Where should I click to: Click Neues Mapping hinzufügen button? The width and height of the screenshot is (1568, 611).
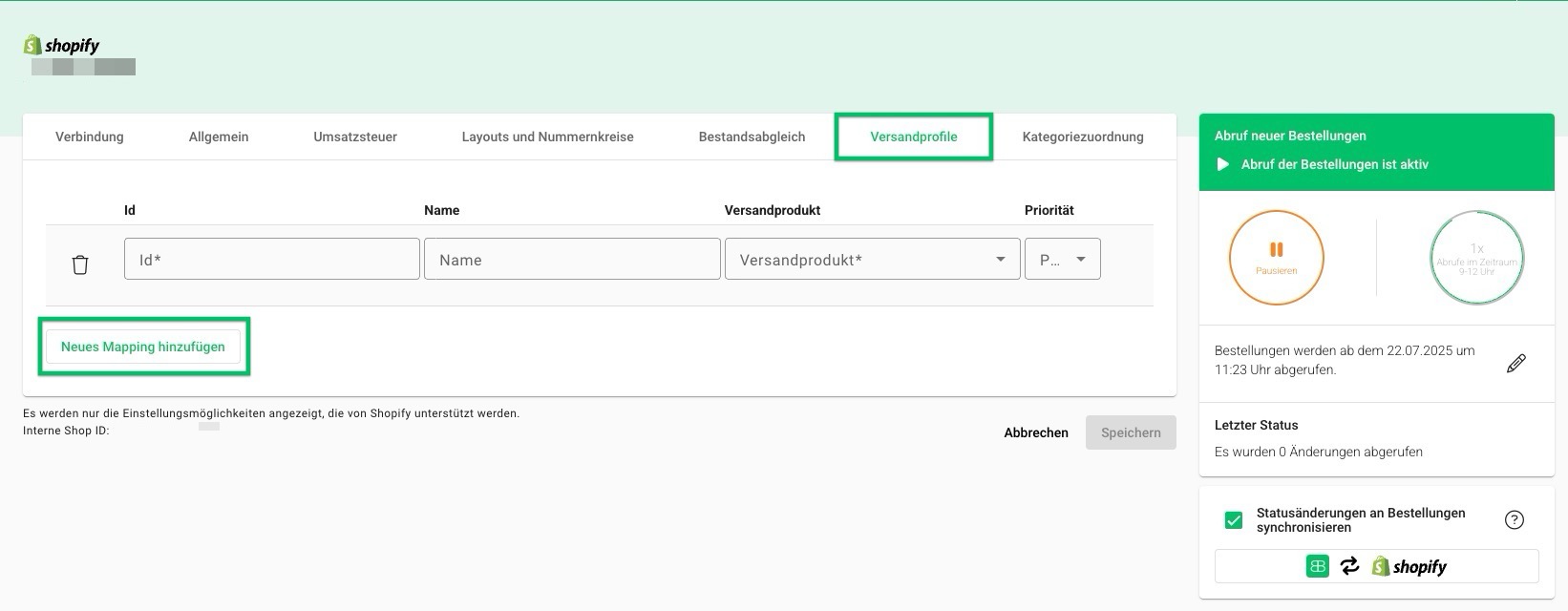143,347
